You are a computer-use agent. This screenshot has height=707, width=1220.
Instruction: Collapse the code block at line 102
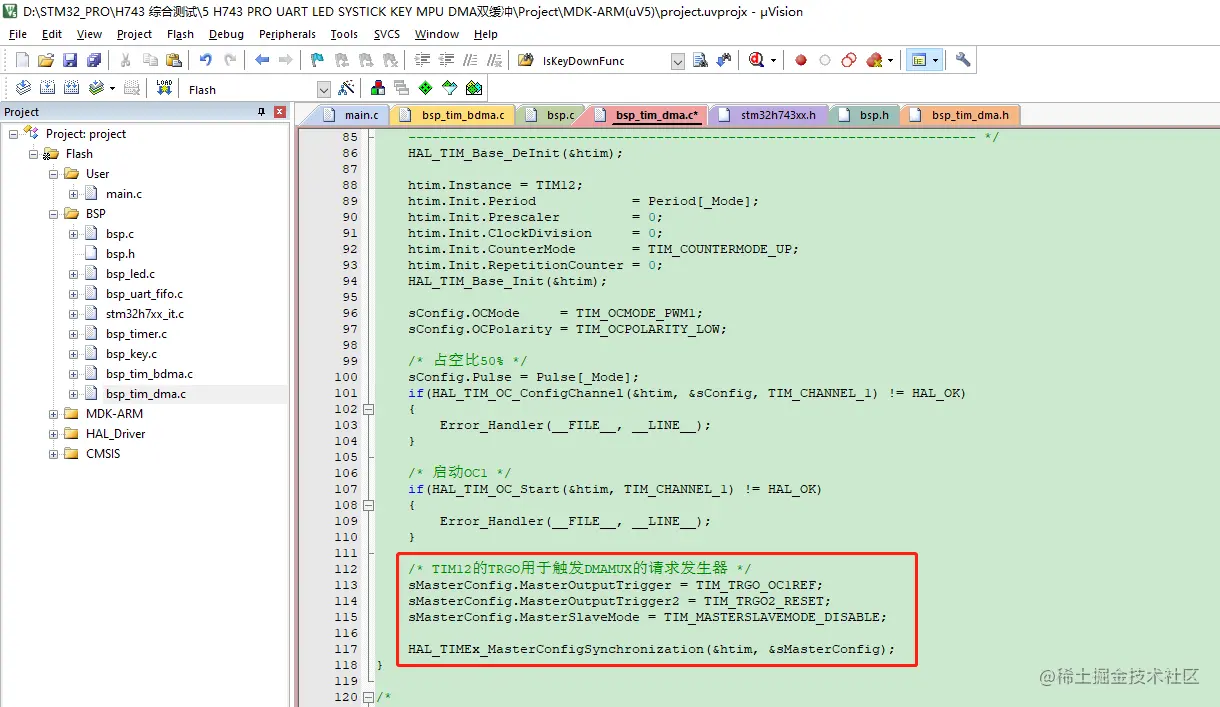click(368, 409)
